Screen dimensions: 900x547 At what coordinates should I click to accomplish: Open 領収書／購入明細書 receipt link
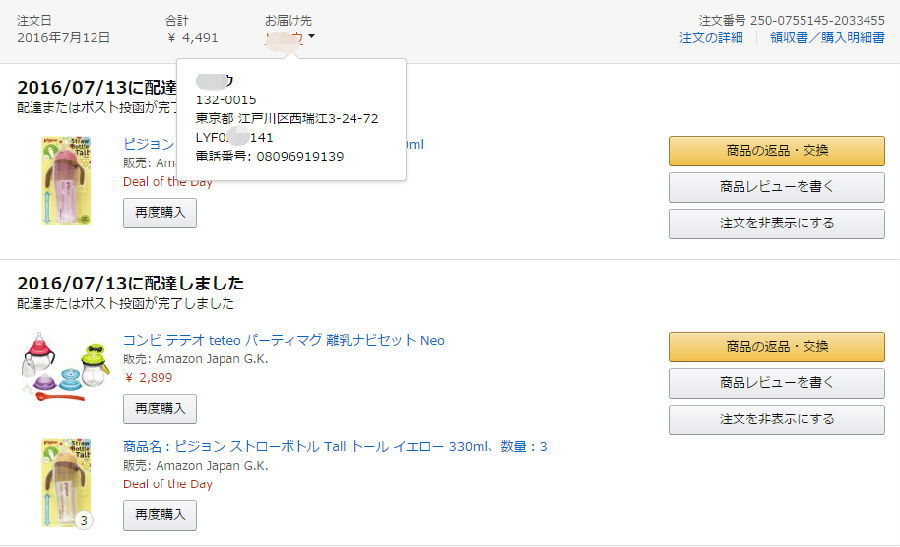827,38
